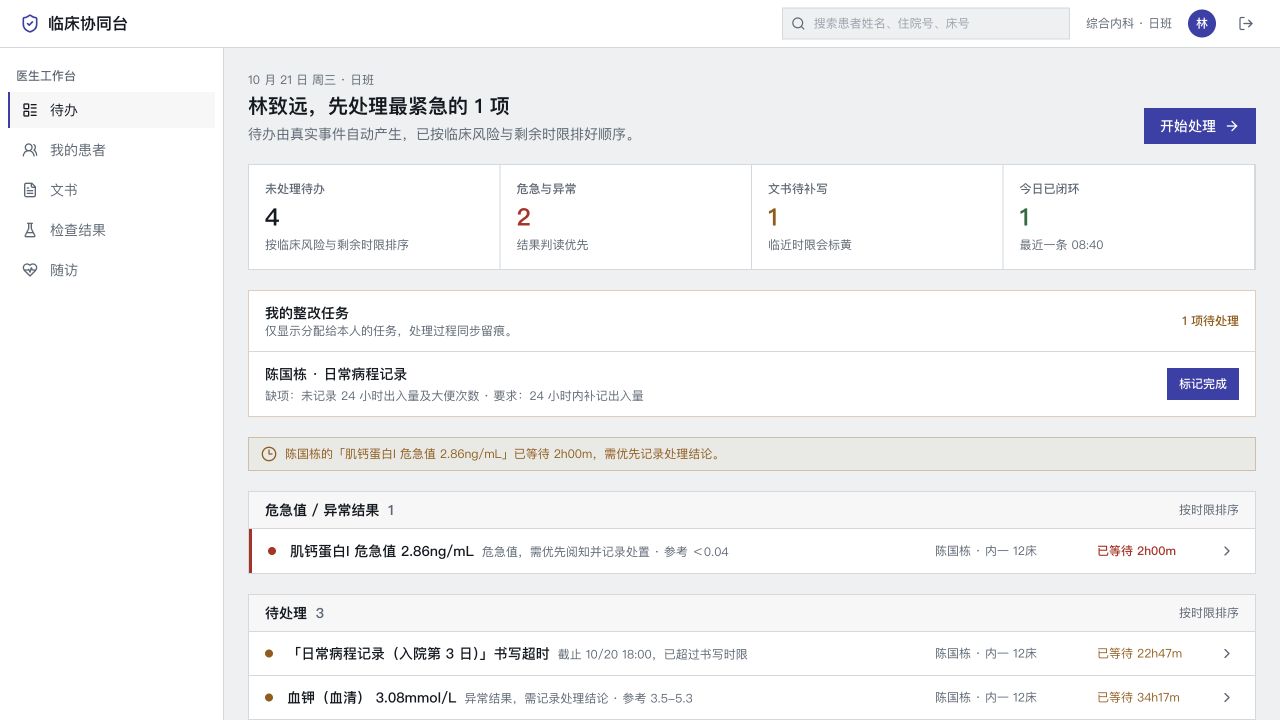Click the 肌钙蛋白I alert banner text

click(503, 454)
